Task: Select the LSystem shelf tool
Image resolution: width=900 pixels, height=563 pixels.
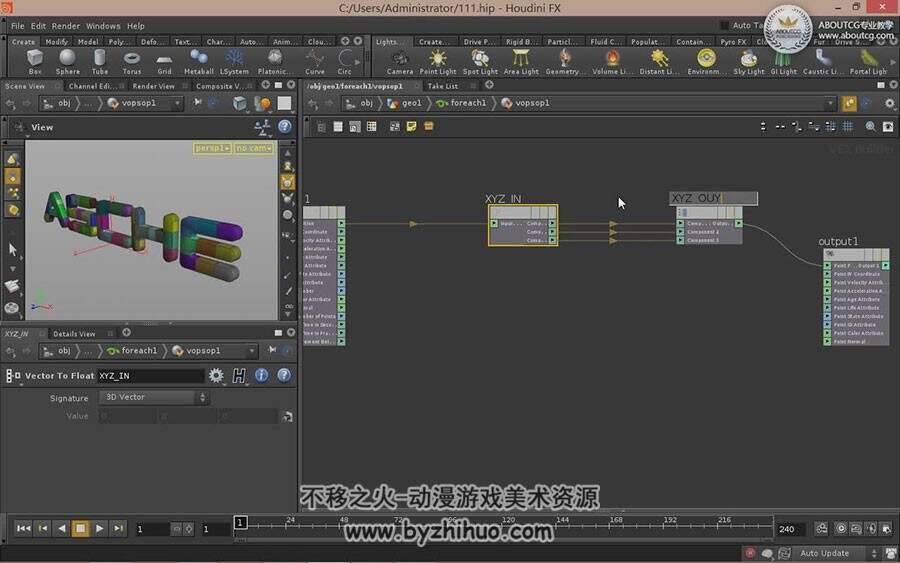Action: pyautogui.click(x=234, y=62)
